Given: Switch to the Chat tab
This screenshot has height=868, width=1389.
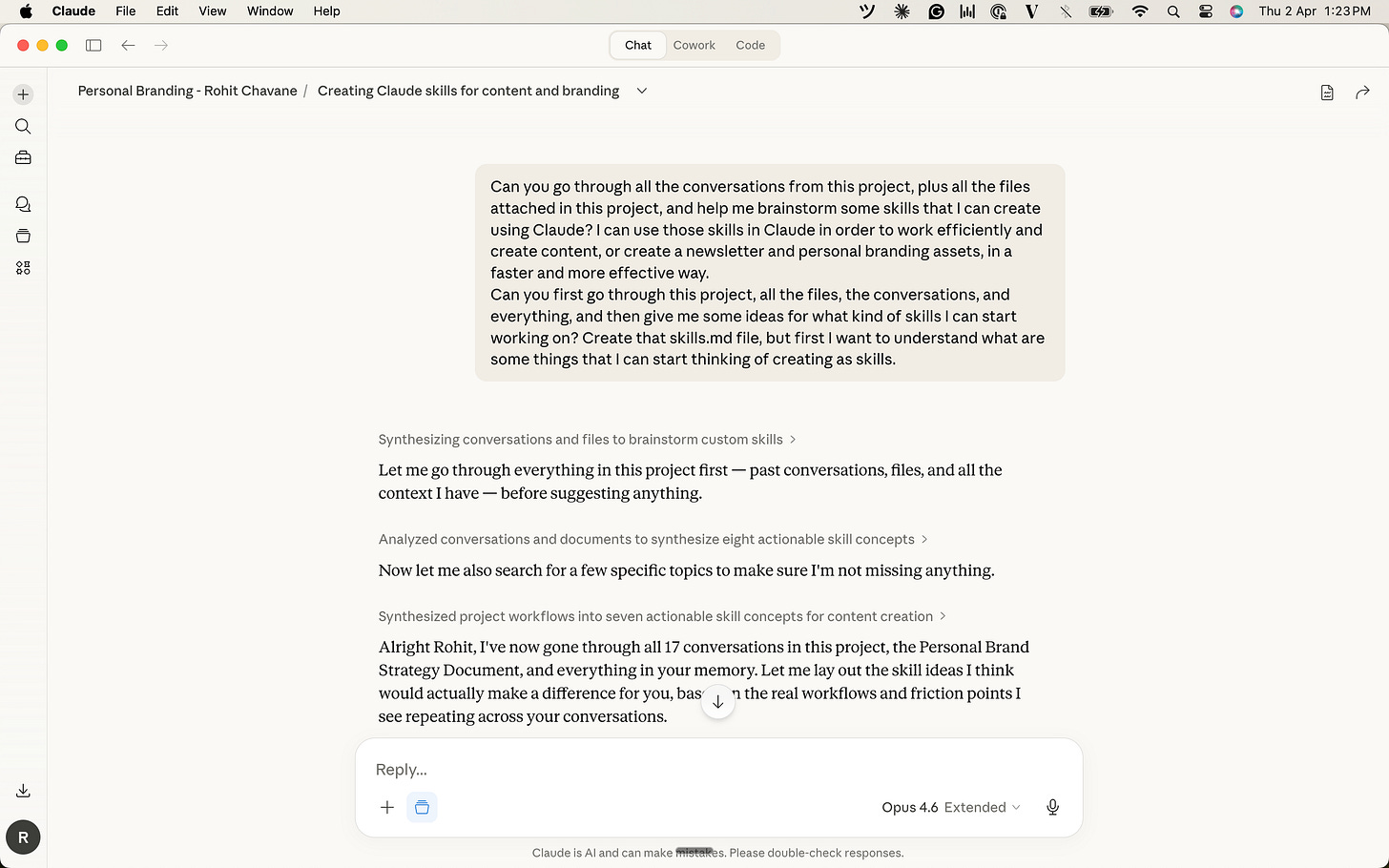Looking at the screenshot, I should coord(638,45).
